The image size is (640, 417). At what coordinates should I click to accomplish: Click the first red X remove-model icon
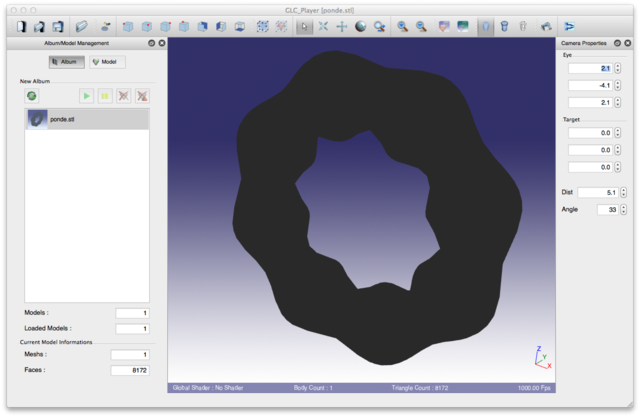tap(123, 96)
